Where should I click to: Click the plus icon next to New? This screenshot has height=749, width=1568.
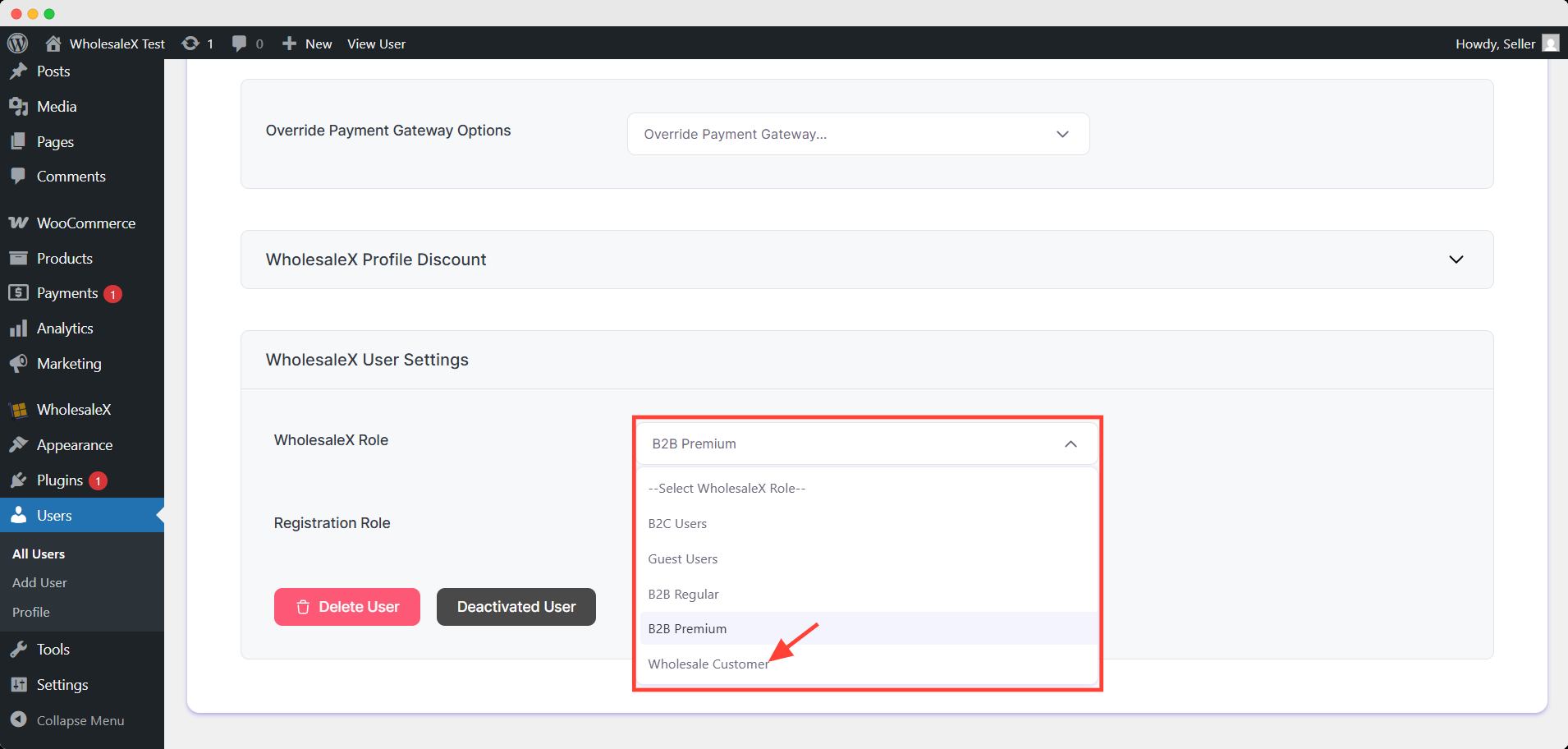(289, 44)
